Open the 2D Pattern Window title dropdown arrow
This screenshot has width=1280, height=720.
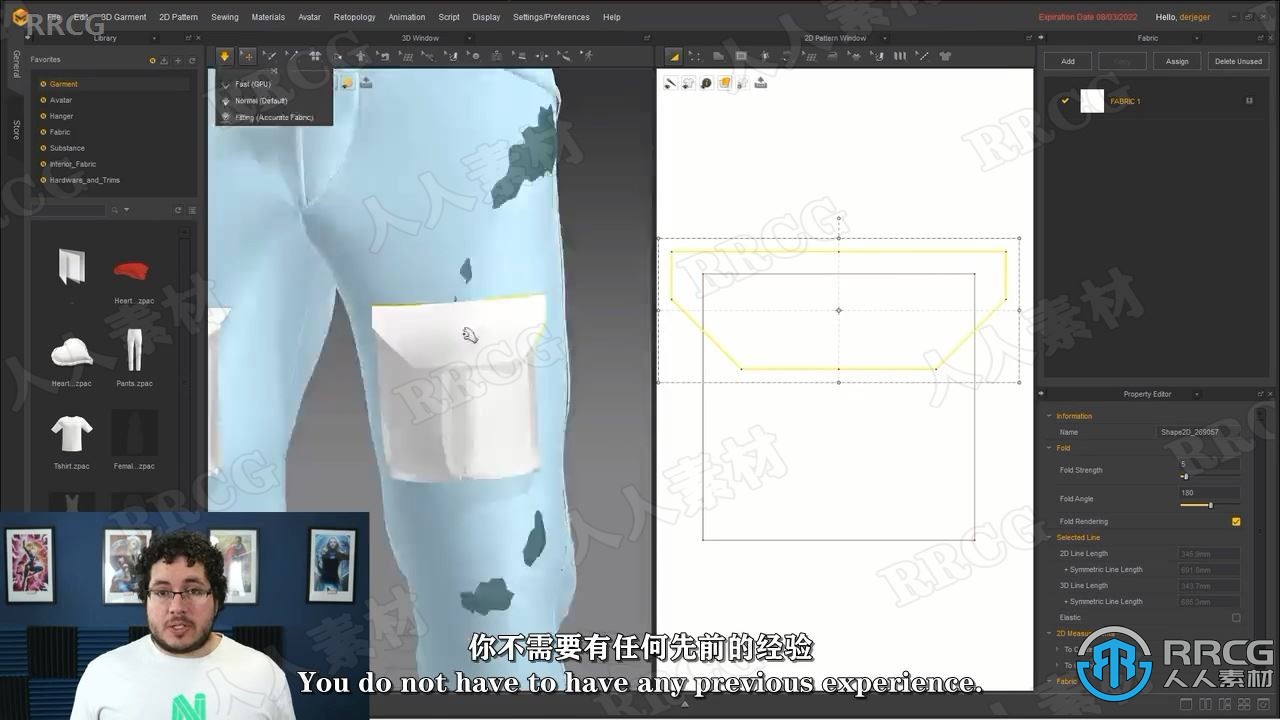click(x=884, y=38)
